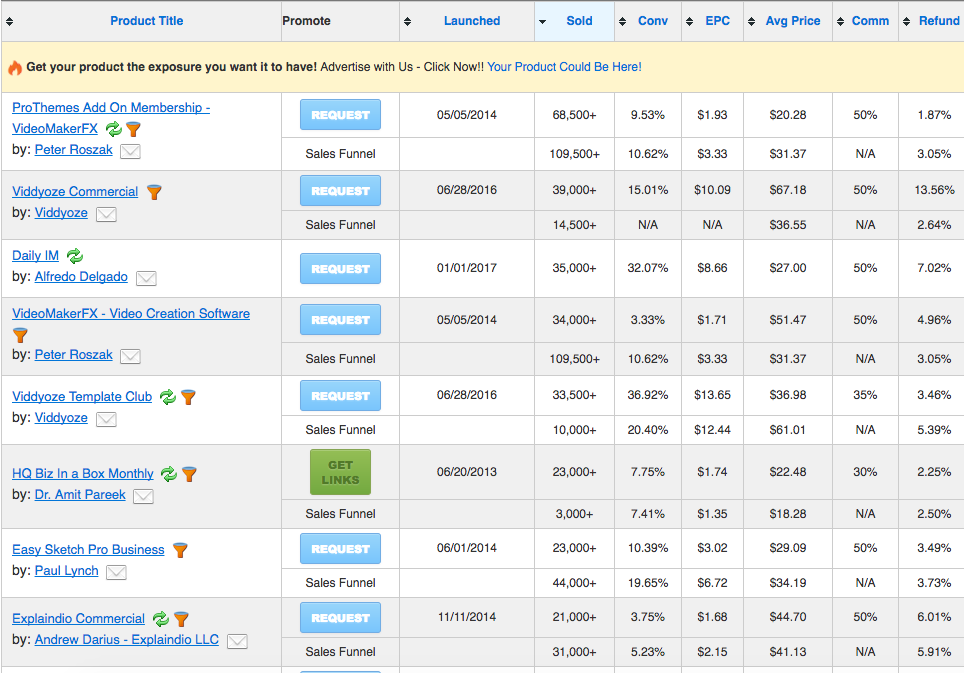The width and height of the screenshot is (964, 673).
Task: Open Viddyoze Template Club product page
Action: point(82,397)
